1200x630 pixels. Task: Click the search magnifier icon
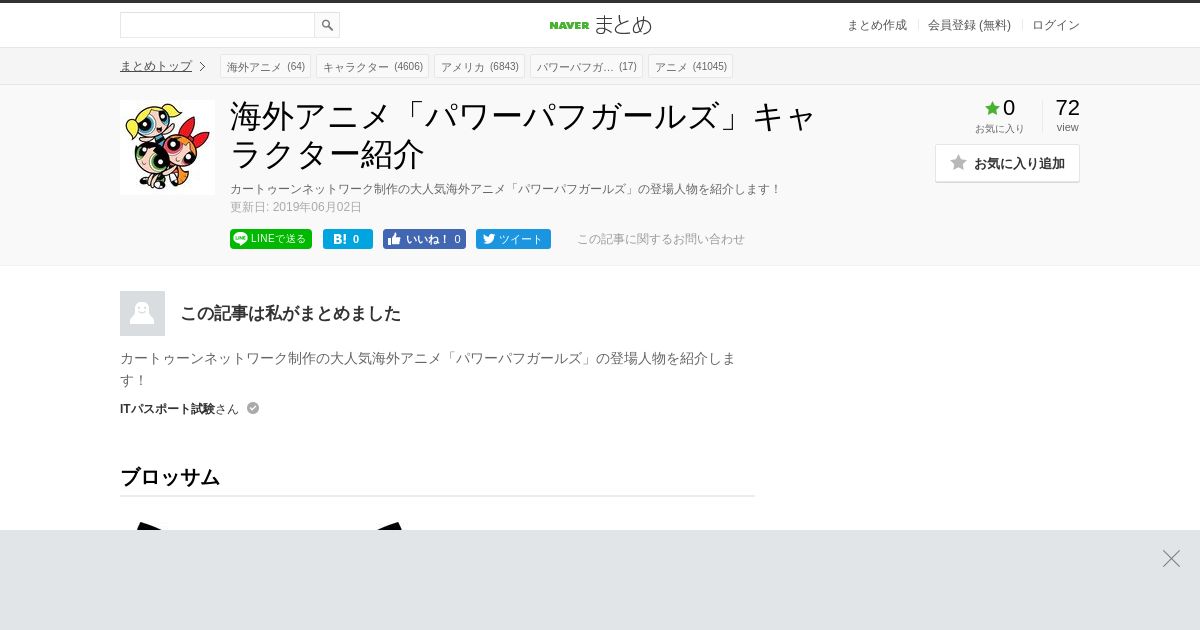(x=327, y=25)
